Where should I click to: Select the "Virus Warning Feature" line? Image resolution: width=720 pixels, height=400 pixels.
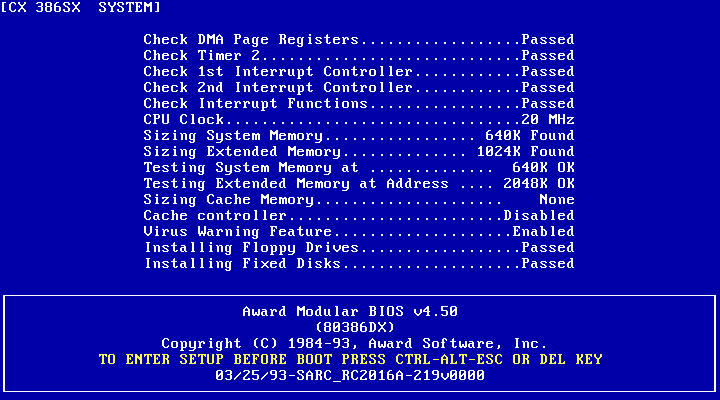(359, 231)
